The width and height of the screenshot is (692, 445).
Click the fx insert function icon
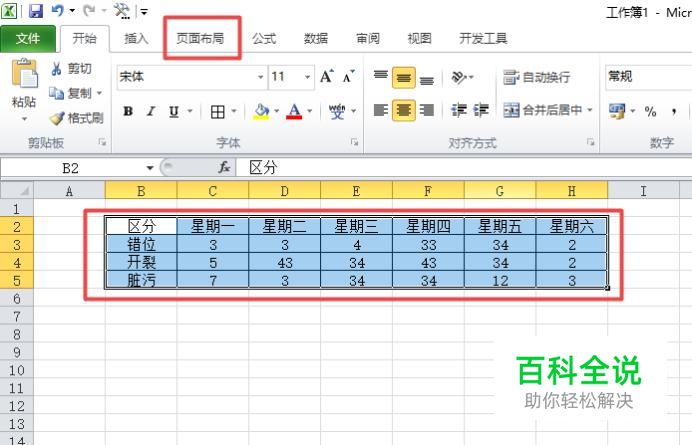tap(225, 168)
